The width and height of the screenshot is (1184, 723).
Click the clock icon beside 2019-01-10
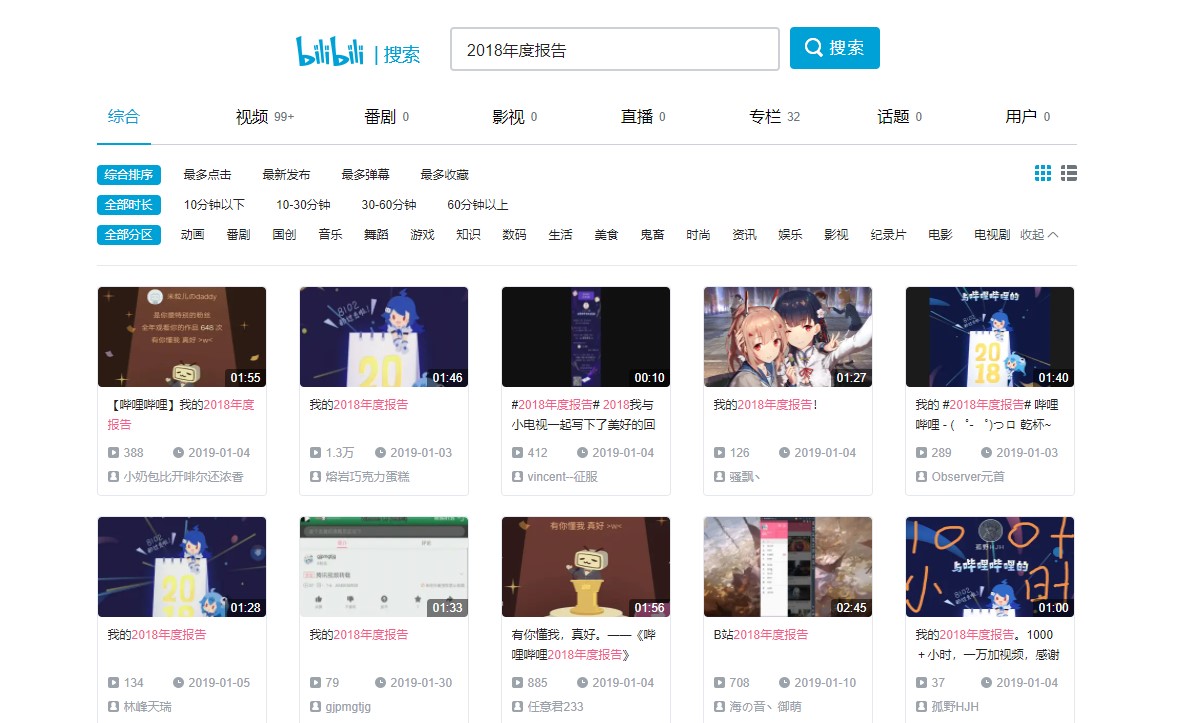(x=785, y=683)
